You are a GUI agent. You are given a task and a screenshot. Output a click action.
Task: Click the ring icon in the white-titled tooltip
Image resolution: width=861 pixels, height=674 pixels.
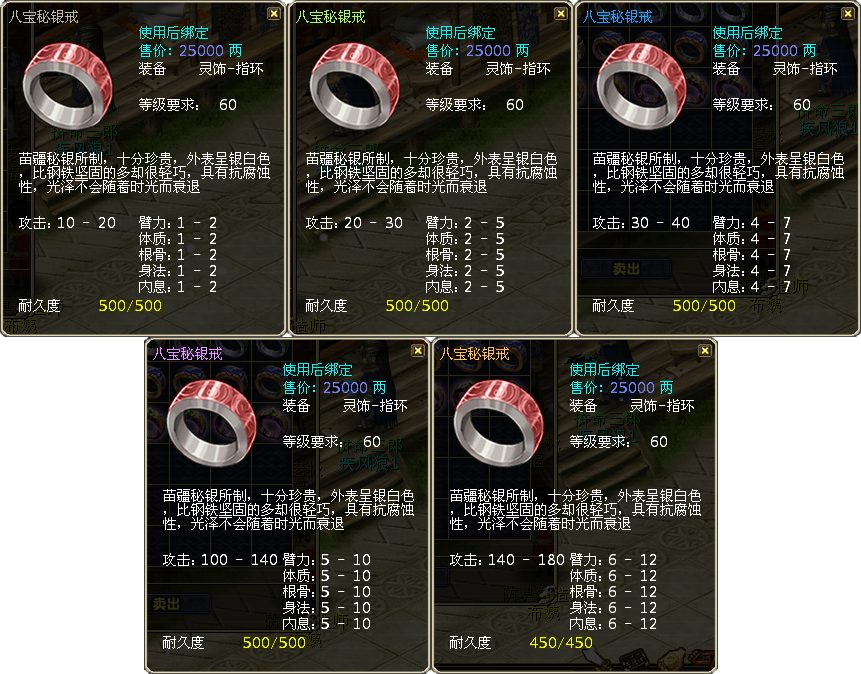point(67,86)
